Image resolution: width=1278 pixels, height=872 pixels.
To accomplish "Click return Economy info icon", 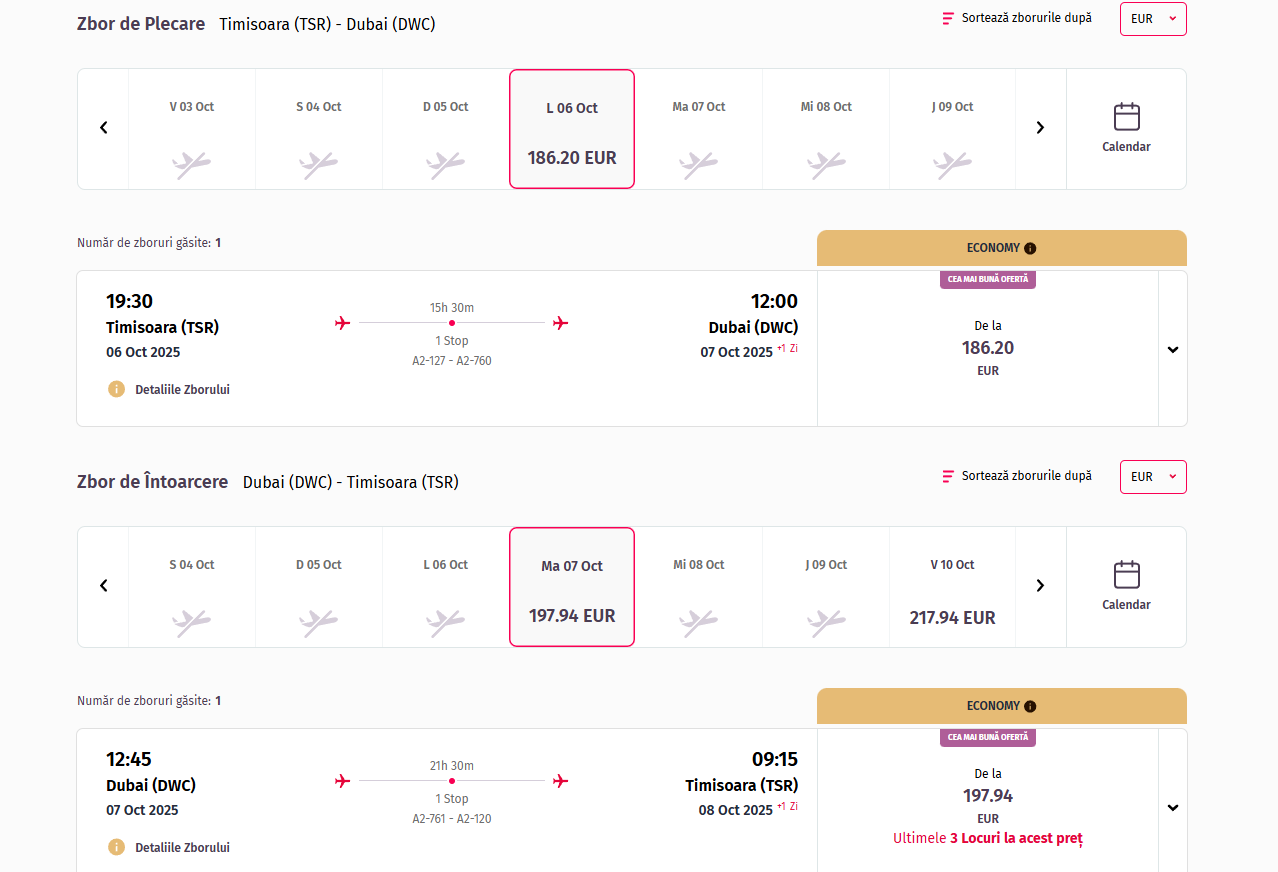I will [1030, 707].
